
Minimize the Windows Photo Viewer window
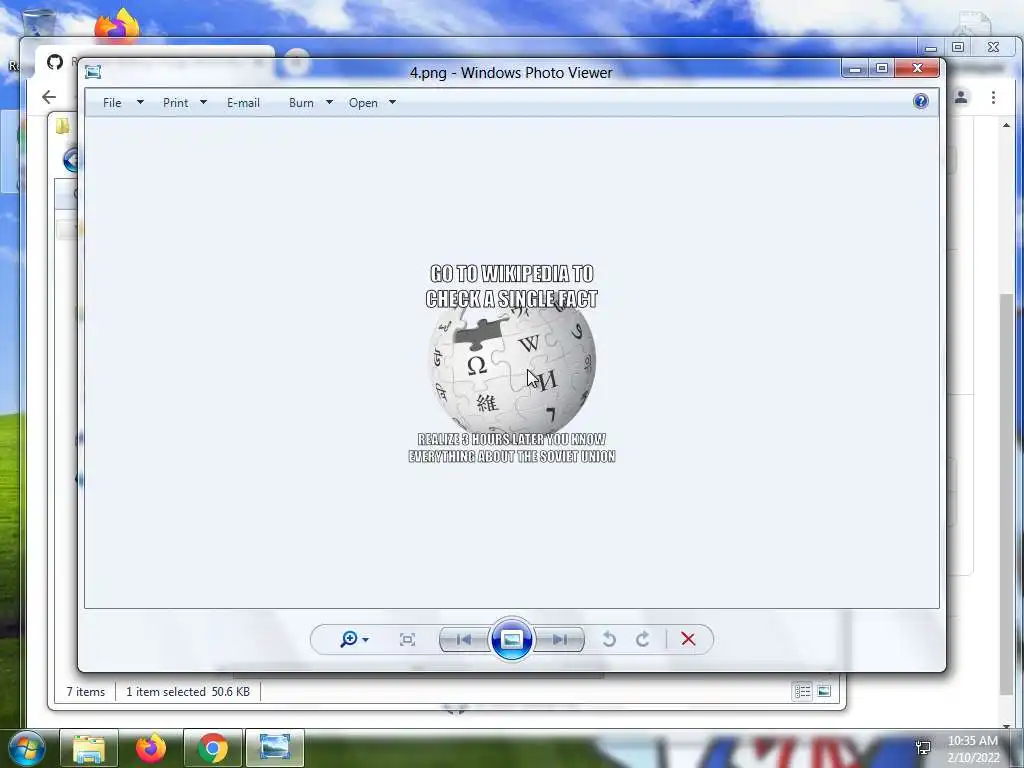[855, 69]
